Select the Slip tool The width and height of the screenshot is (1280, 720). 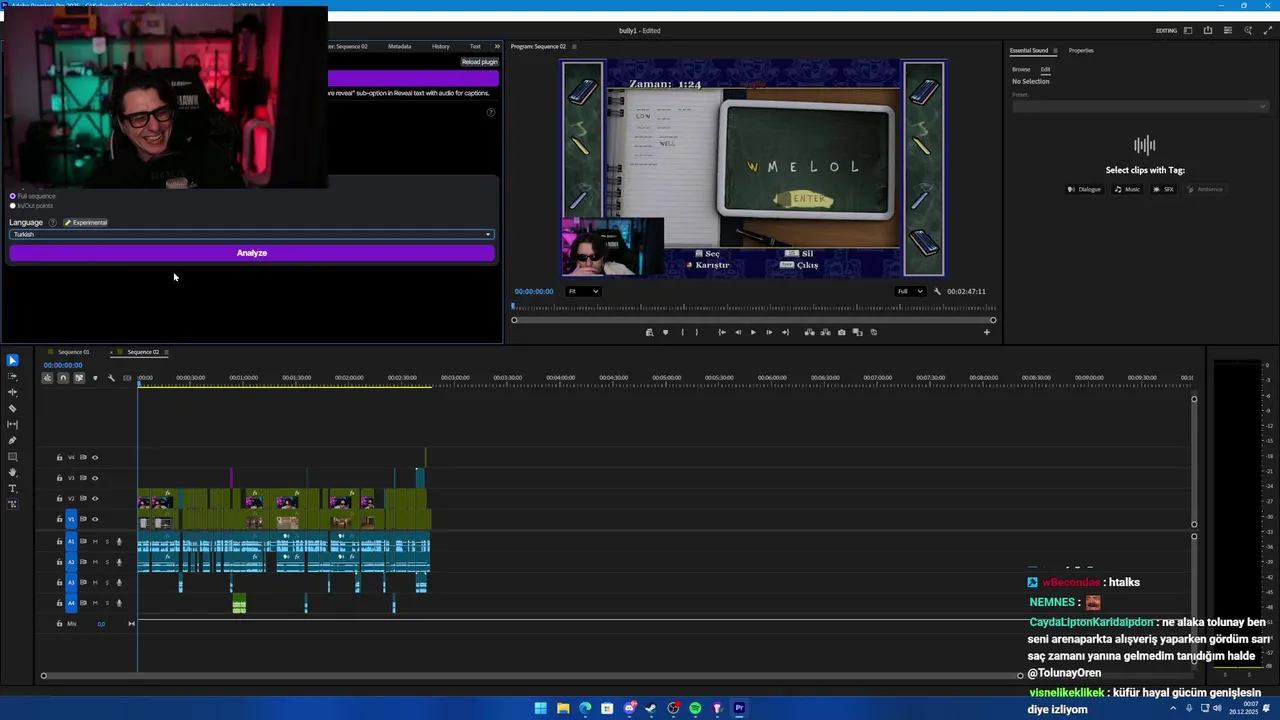(12, 424)
